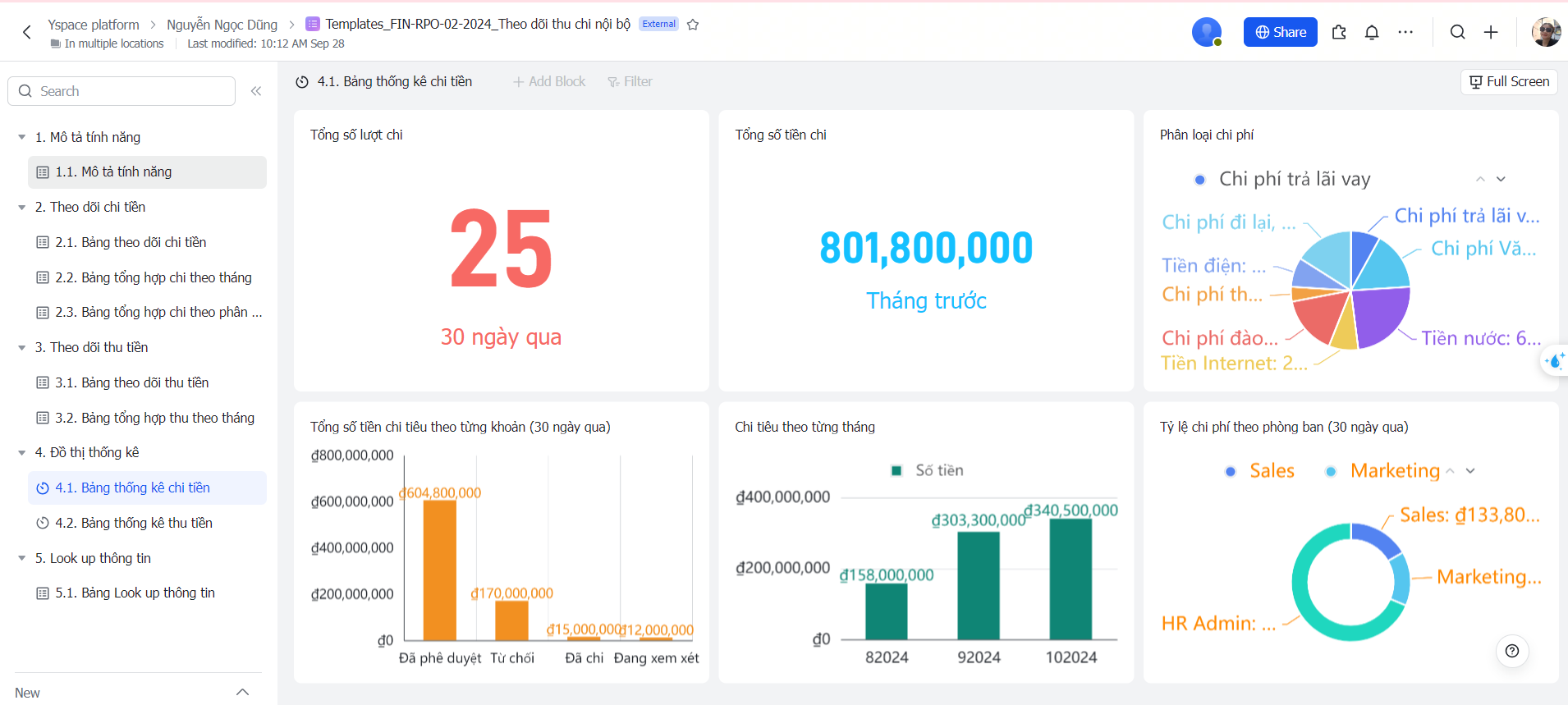The height and width of the screenshot is (705, 1568).
Task: Open Nguyễn Ngọc Dũng breadcrumb
Action: tap(222, 25)
